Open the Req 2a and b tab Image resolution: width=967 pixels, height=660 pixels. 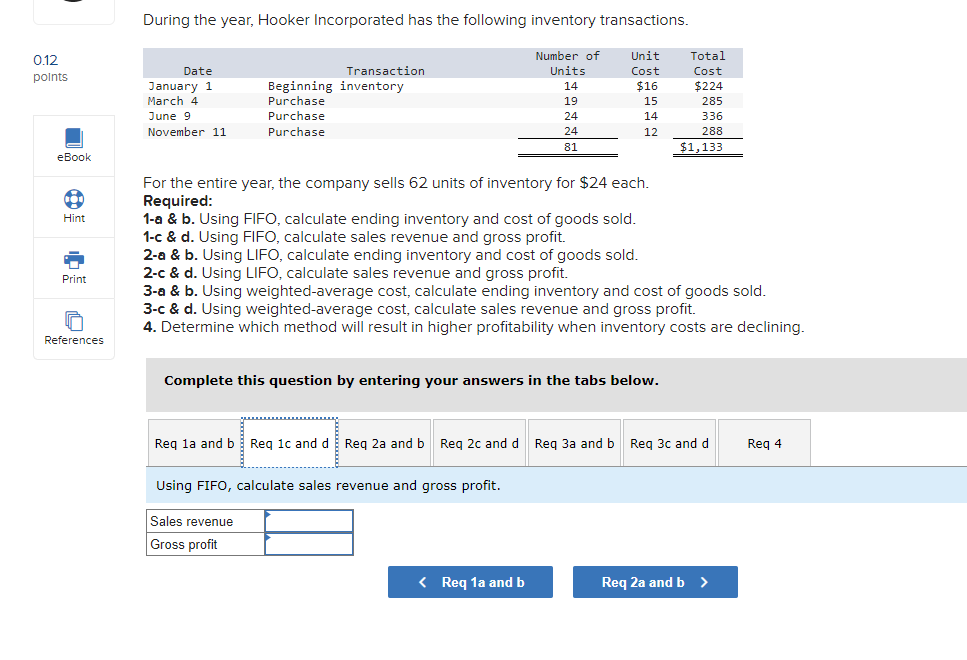click(x=384, y=443)
